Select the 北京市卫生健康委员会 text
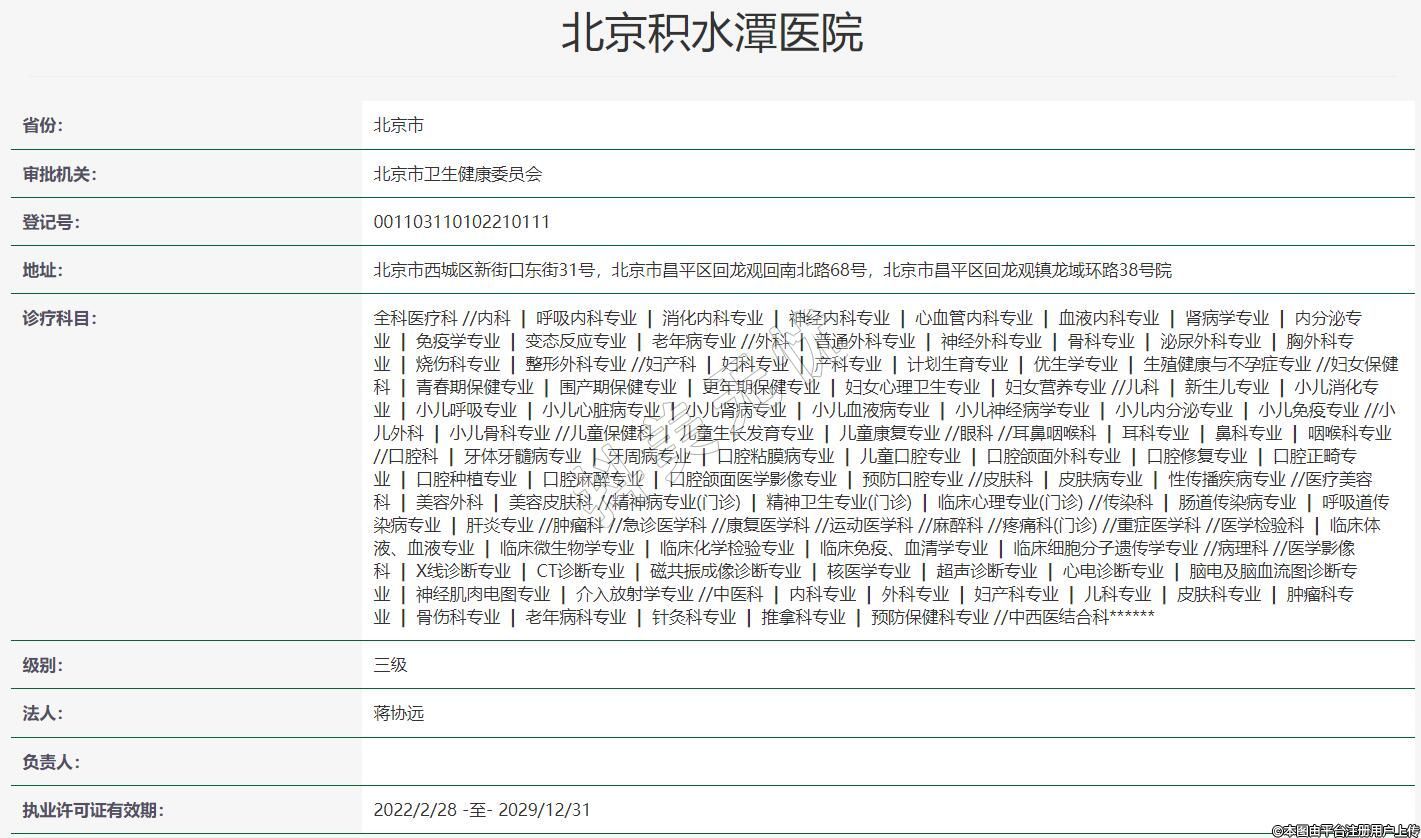1421x838 pixels. (x=457, y=174)
